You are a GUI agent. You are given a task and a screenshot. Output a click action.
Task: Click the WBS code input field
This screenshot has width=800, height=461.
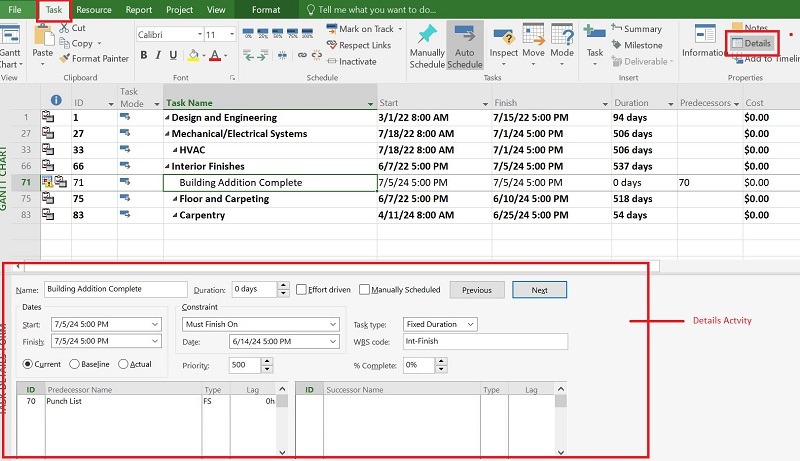pos(485,341)
